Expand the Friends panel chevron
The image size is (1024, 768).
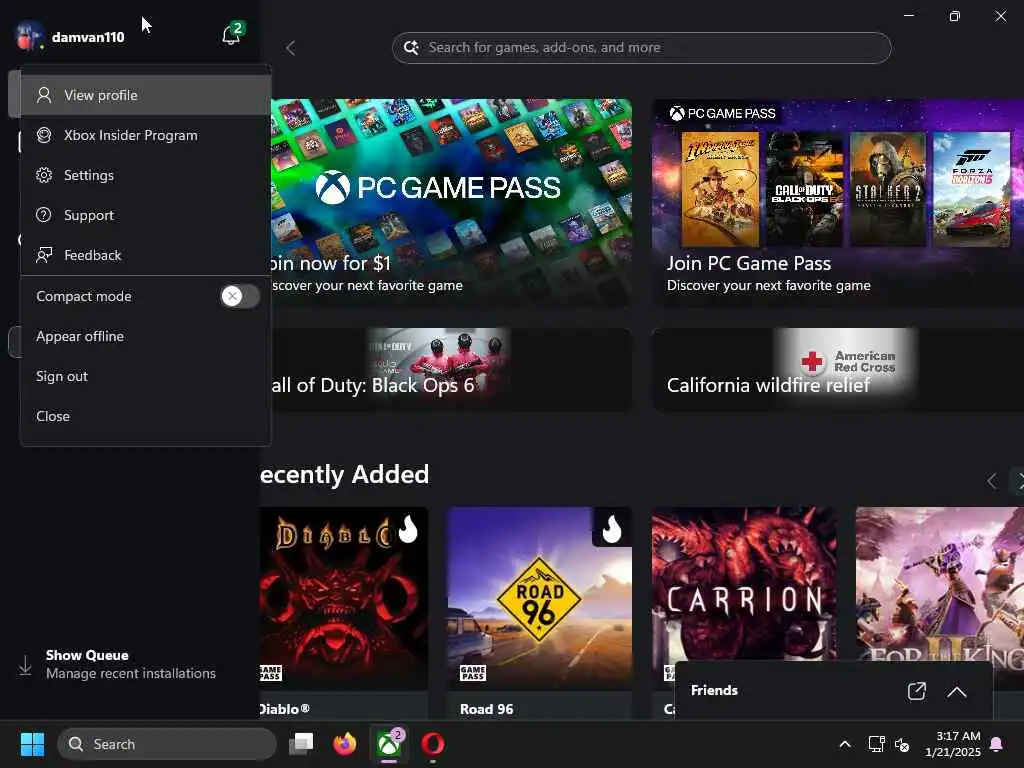pyautogui.click(x=957, y=691)
